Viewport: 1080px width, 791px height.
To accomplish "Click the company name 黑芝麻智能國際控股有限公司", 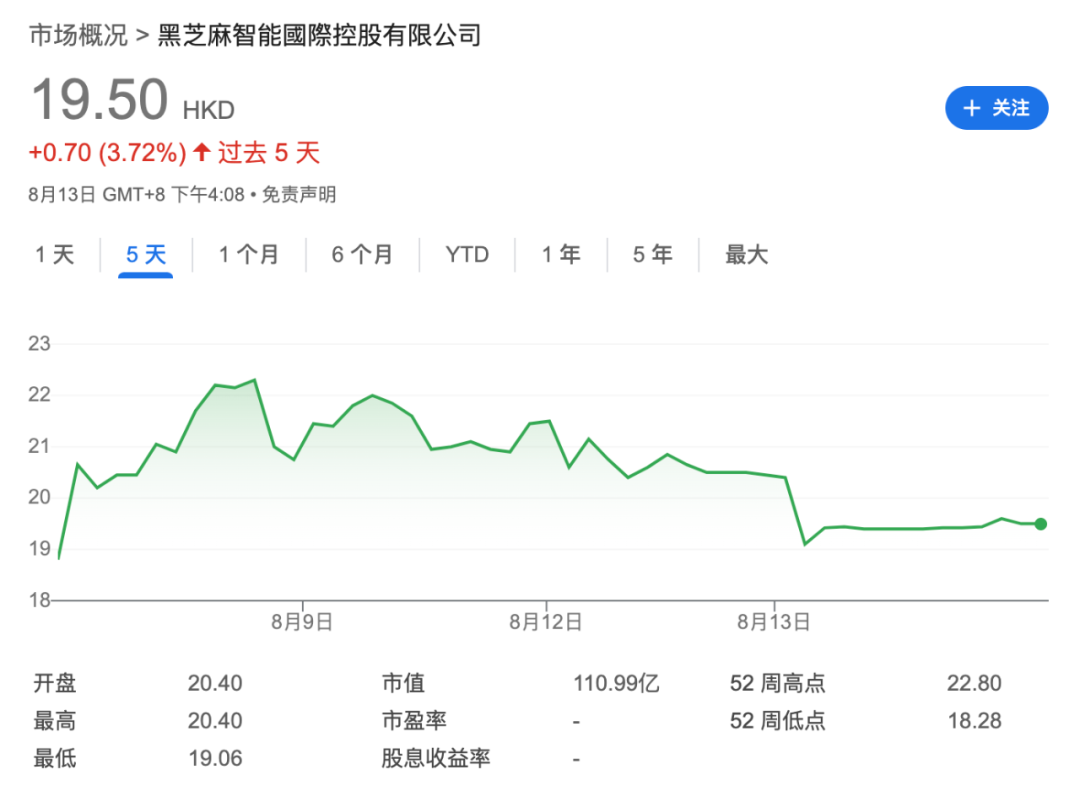I will point(320,35).
